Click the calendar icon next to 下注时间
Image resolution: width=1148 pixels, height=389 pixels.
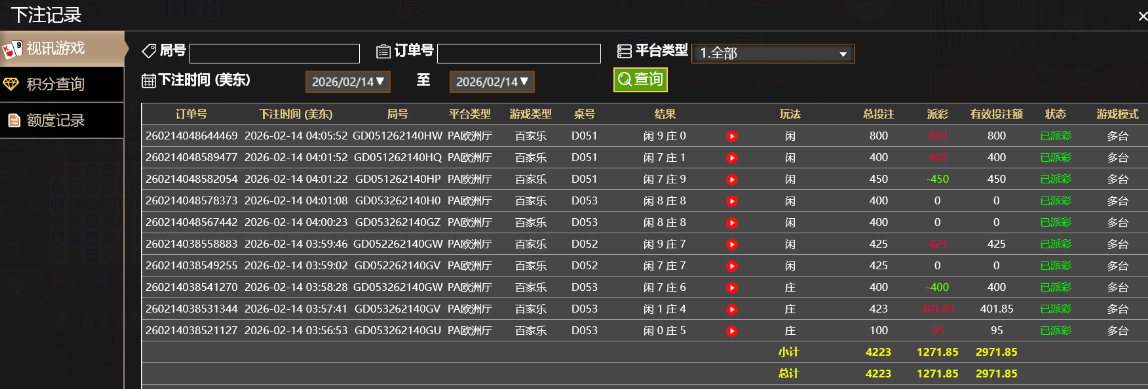point(149,81)
